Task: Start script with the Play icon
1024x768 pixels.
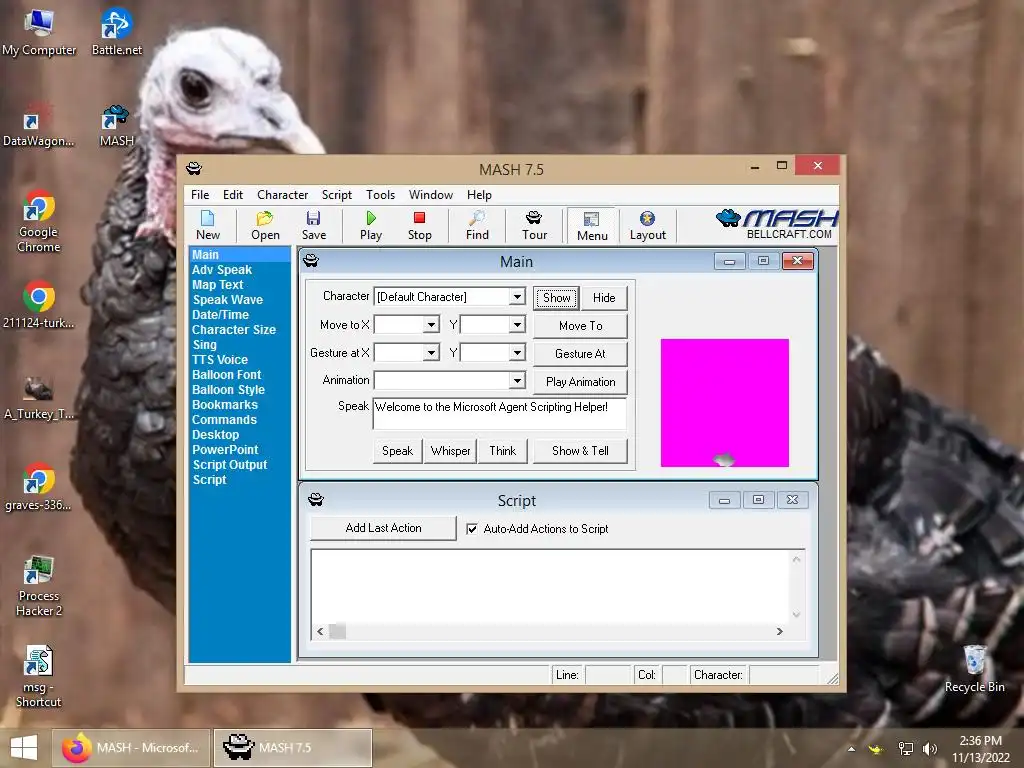Action: pyautogui.click(x=371, y=225)
